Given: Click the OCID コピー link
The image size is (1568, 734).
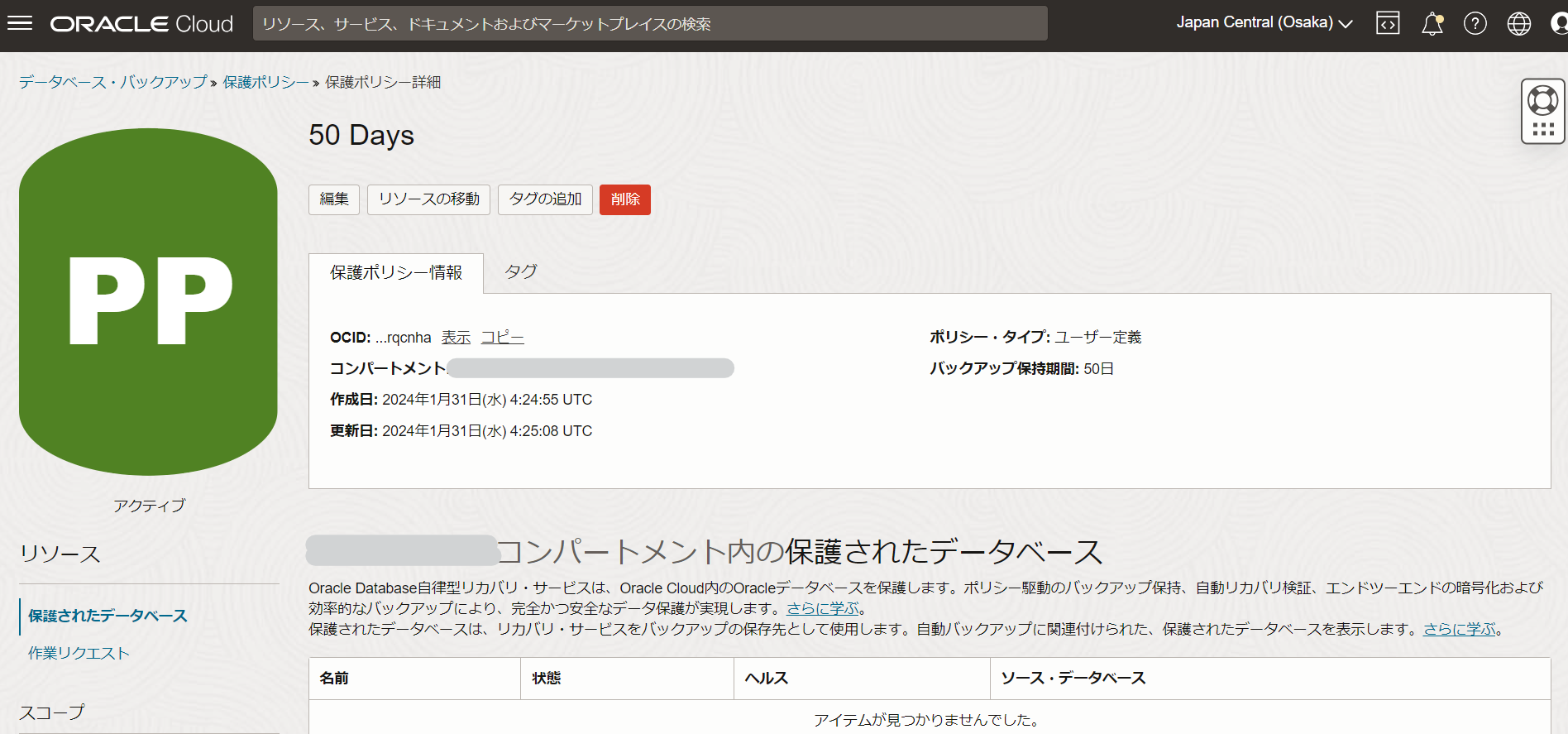Looking at the screenshot, I should [x=502, y=338].
